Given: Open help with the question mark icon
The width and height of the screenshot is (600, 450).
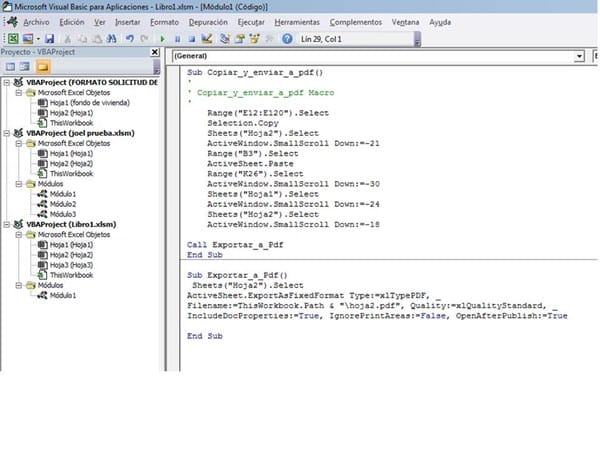Looking at the screenshot, I should click(x=286, y=38).
